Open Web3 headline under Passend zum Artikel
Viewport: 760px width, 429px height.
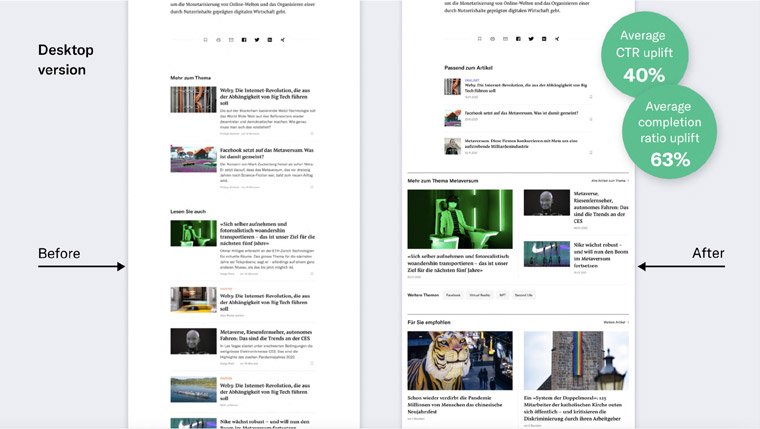pos(526,88)
